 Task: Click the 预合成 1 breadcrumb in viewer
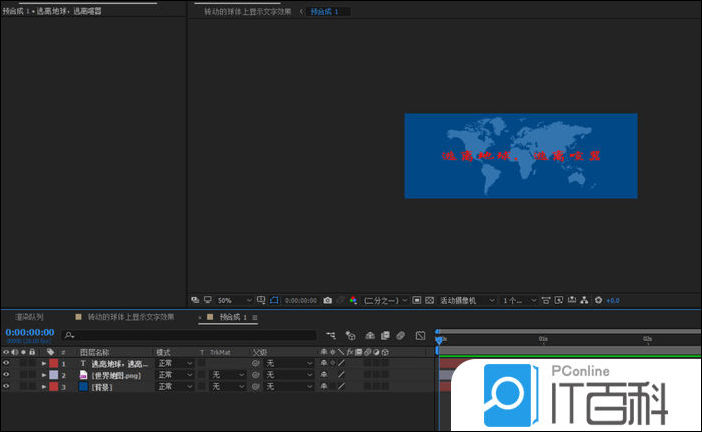pyautogui.click(x=325, y=12)
